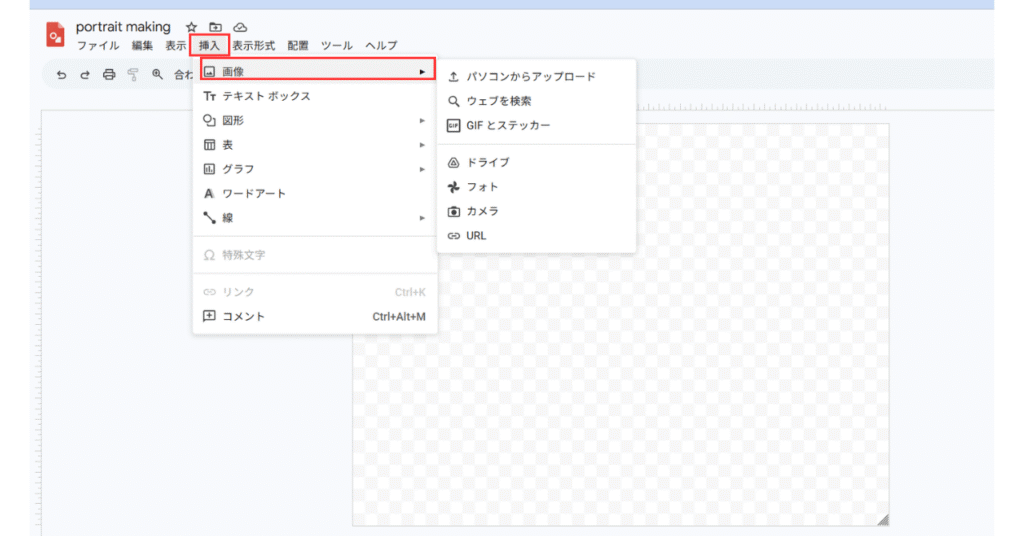Choose GIF とステッカー option
This screenshot has height=536, width=1024.
coord(536,125)
